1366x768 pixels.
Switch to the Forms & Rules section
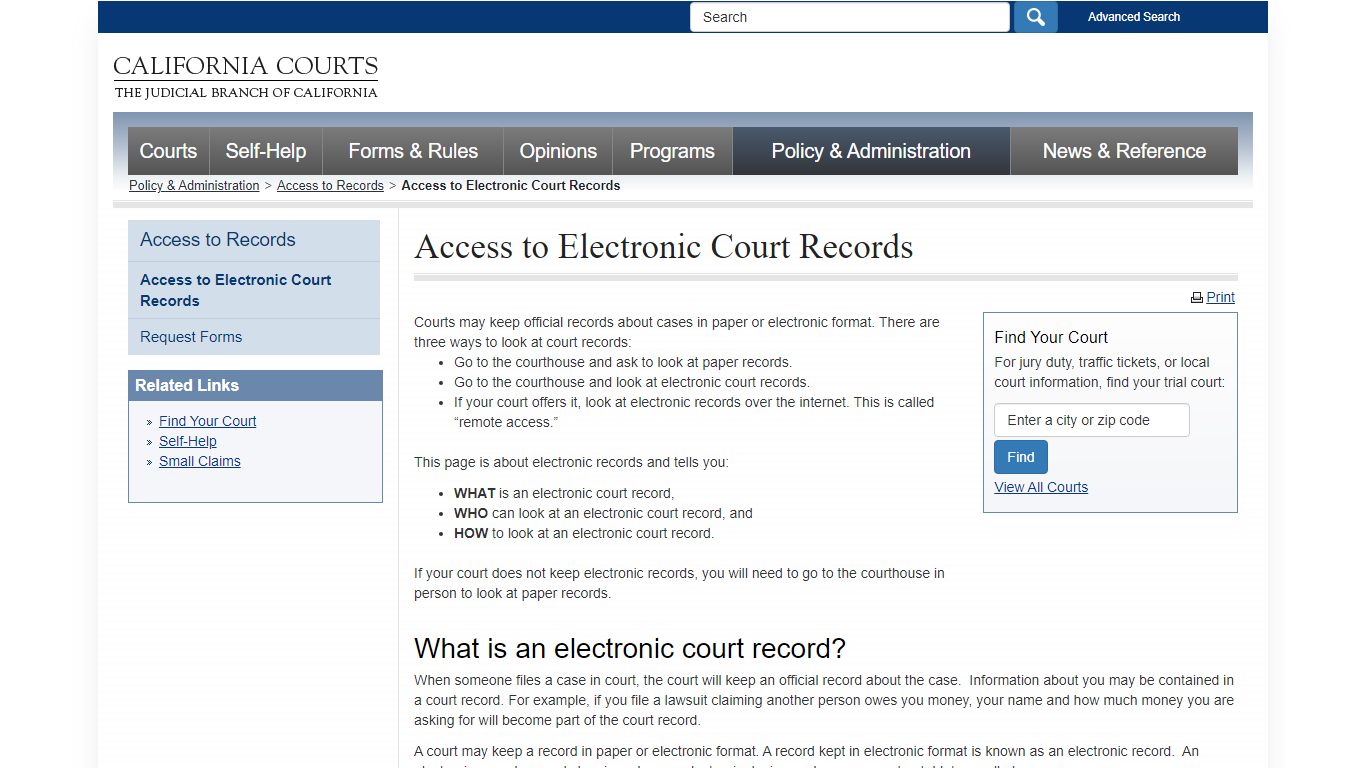pos(413,151)
